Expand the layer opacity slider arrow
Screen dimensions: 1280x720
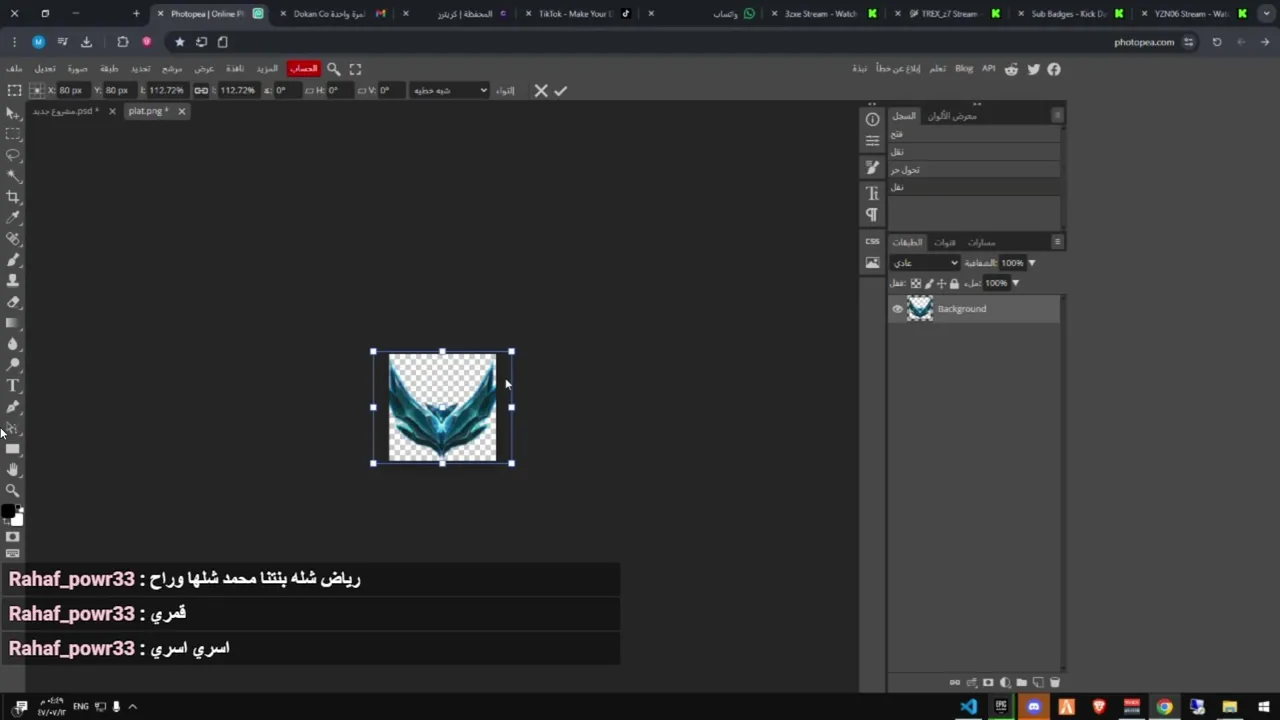[x=1032, y=263]
